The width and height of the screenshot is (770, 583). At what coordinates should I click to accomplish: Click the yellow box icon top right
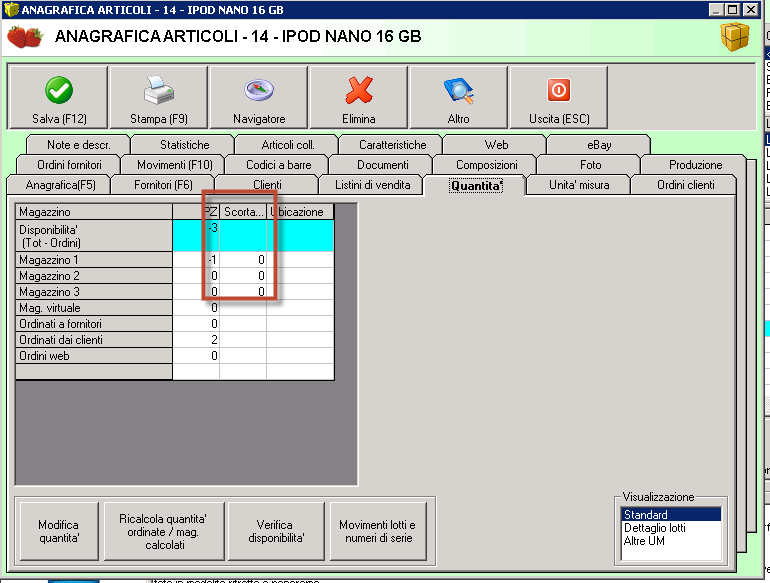735,36
